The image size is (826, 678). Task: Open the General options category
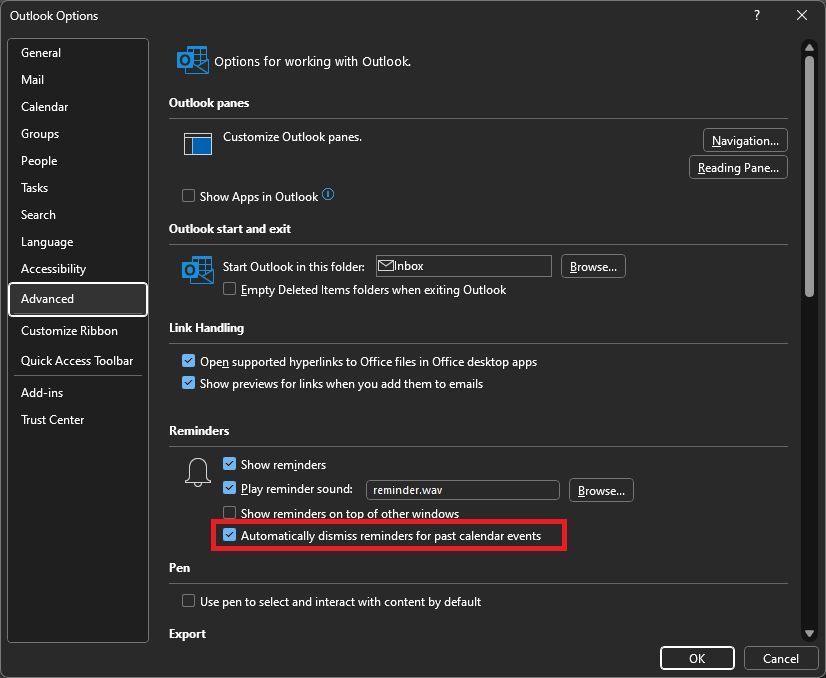78,53
